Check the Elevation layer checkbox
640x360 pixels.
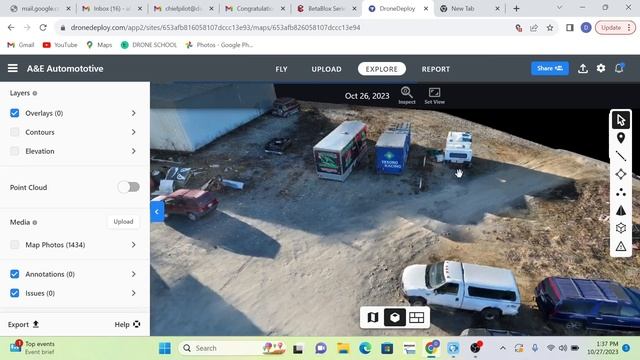click(x=15, y=151)
